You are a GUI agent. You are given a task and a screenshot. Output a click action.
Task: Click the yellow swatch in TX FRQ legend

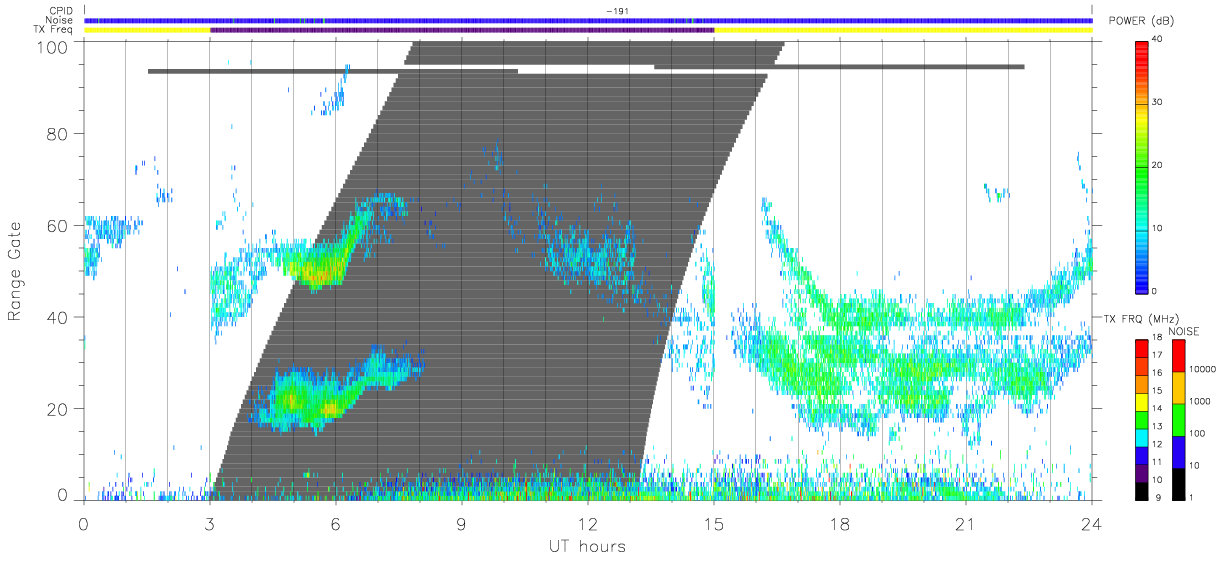(x=1143, y=402)
